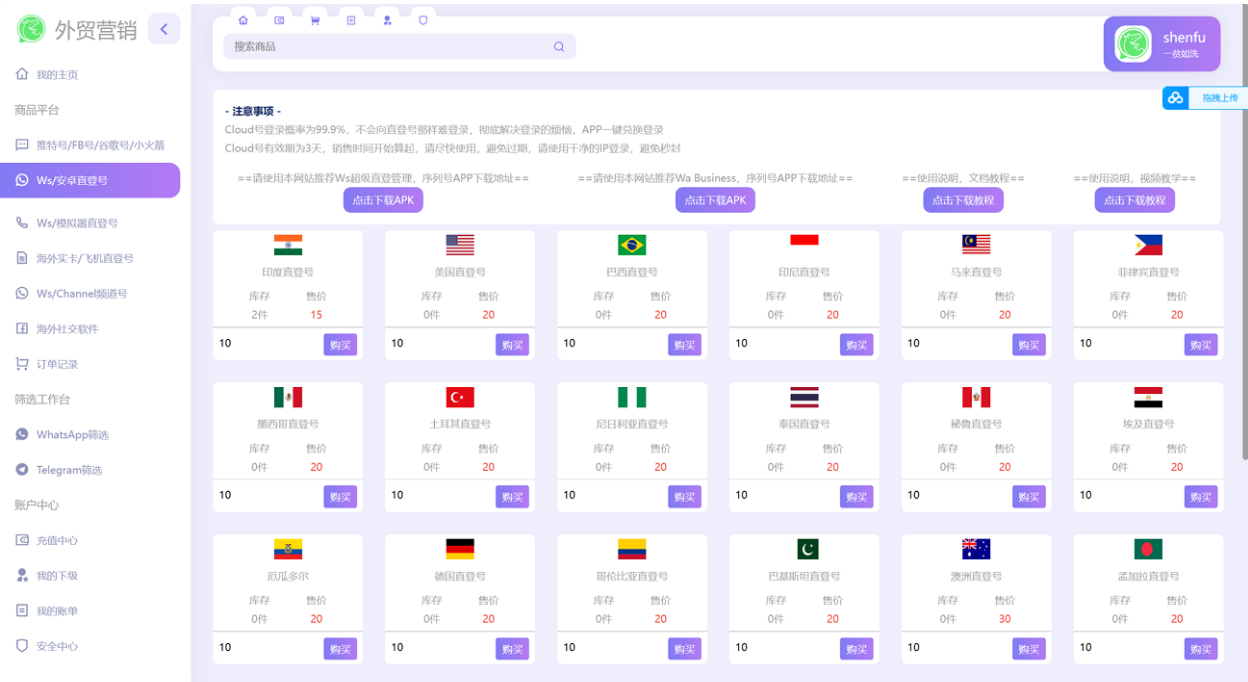Viewport: 1248px width, 682px height.
Task: Click 购买 for 印度直登号
Action: coord(340,343)
